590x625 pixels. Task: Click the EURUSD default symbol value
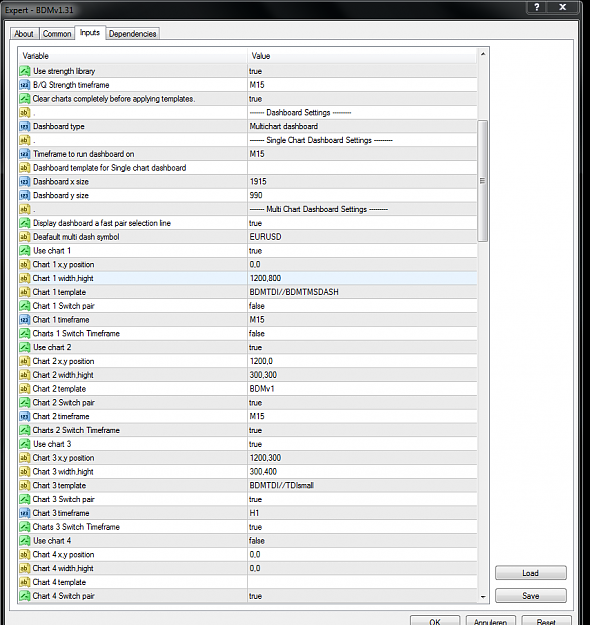coord(266,237)
